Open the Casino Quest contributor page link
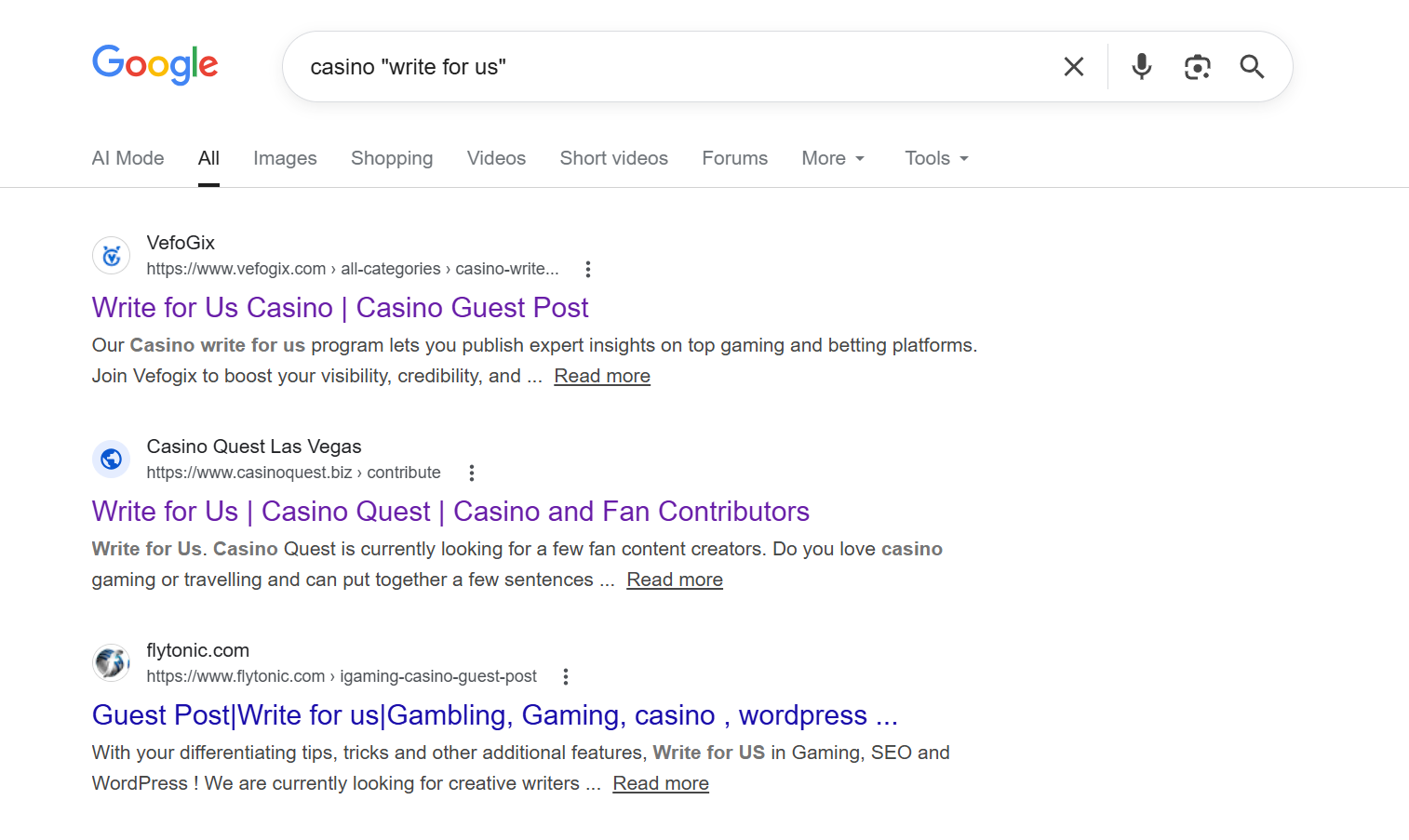1409x840 pixels. point(450,511)
